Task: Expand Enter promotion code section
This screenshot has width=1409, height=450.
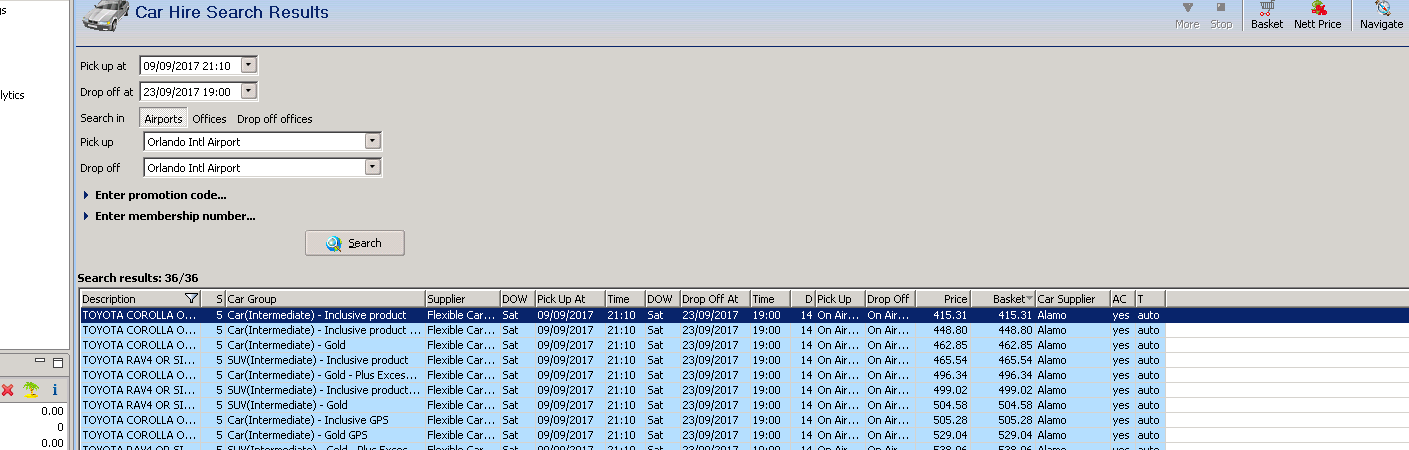Action: point(155,195)
